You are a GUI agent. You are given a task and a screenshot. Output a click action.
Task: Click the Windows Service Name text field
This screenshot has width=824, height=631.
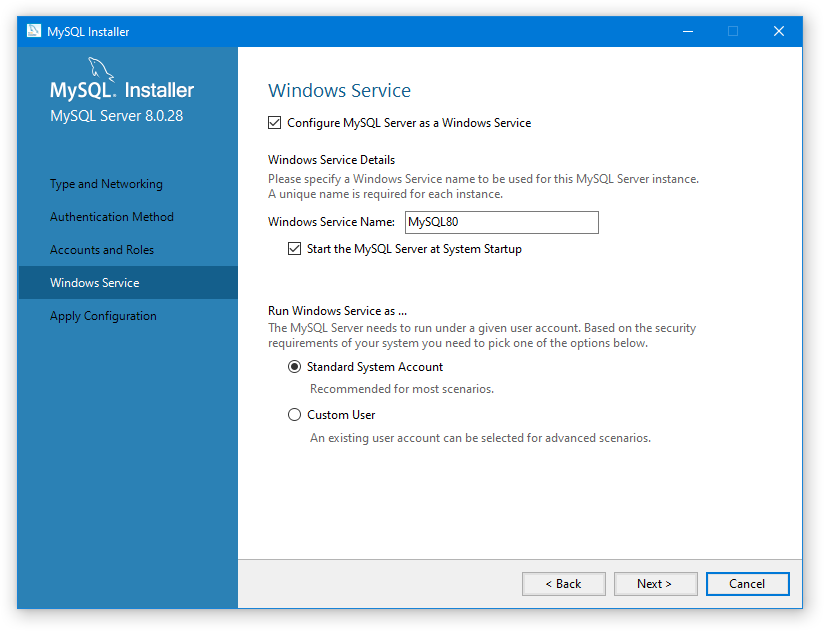500,222
